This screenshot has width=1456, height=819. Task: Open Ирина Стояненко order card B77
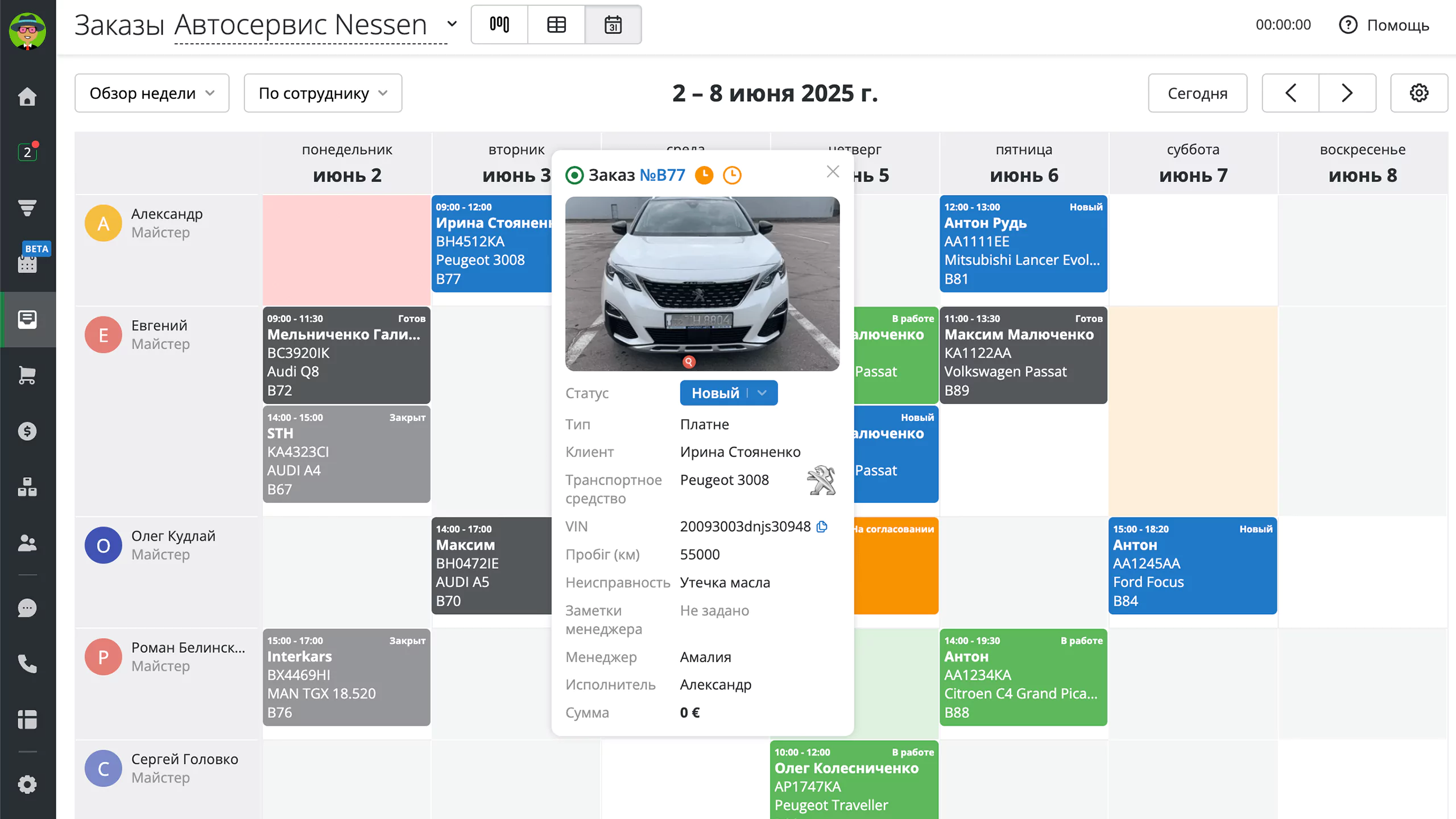pos(491,244)
